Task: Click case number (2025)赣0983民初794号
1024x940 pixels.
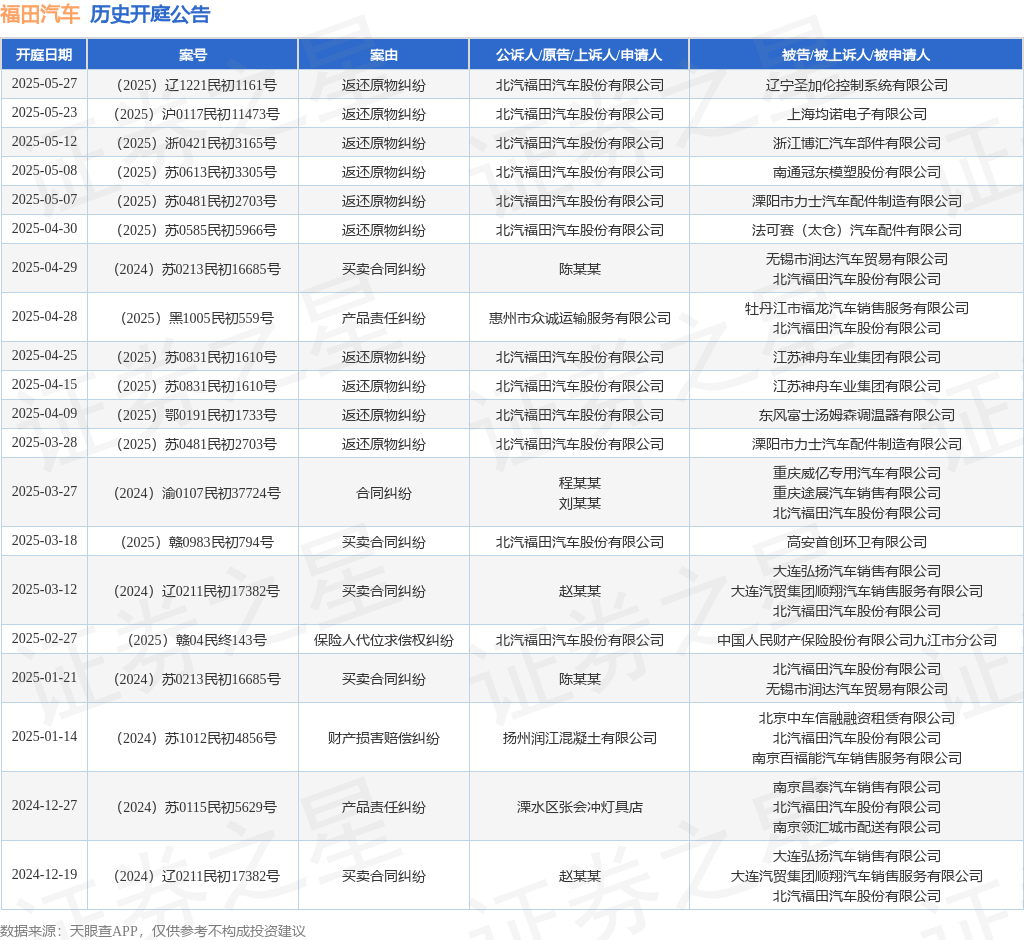Action: [197, 542]
